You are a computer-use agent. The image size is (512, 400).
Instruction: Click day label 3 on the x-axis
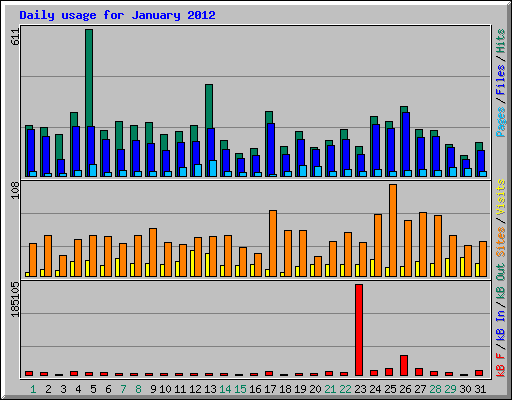point(63,389)
